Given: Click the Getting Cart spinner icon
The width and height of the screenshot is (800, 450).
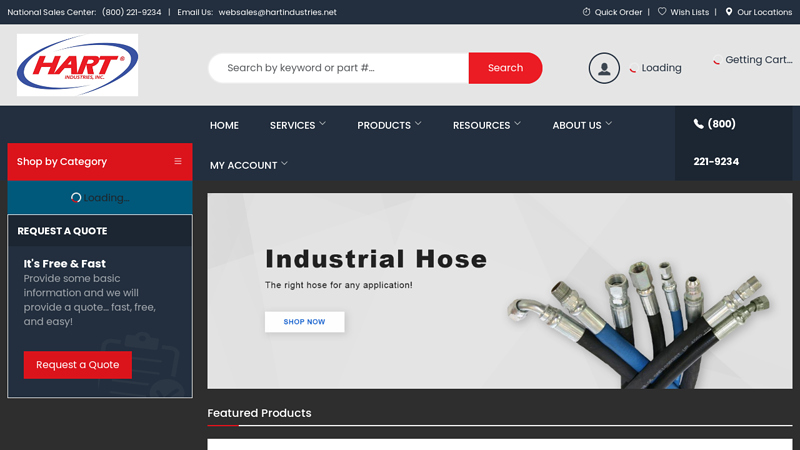Looking at the screenshot, I should (717, 60).
